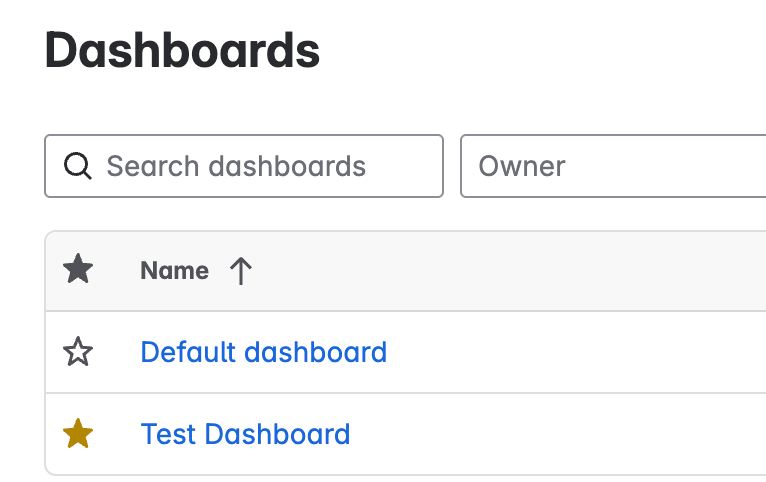766x482 pixels.
Task: Focus the Search dashboards field
Action: click(244, 166)
